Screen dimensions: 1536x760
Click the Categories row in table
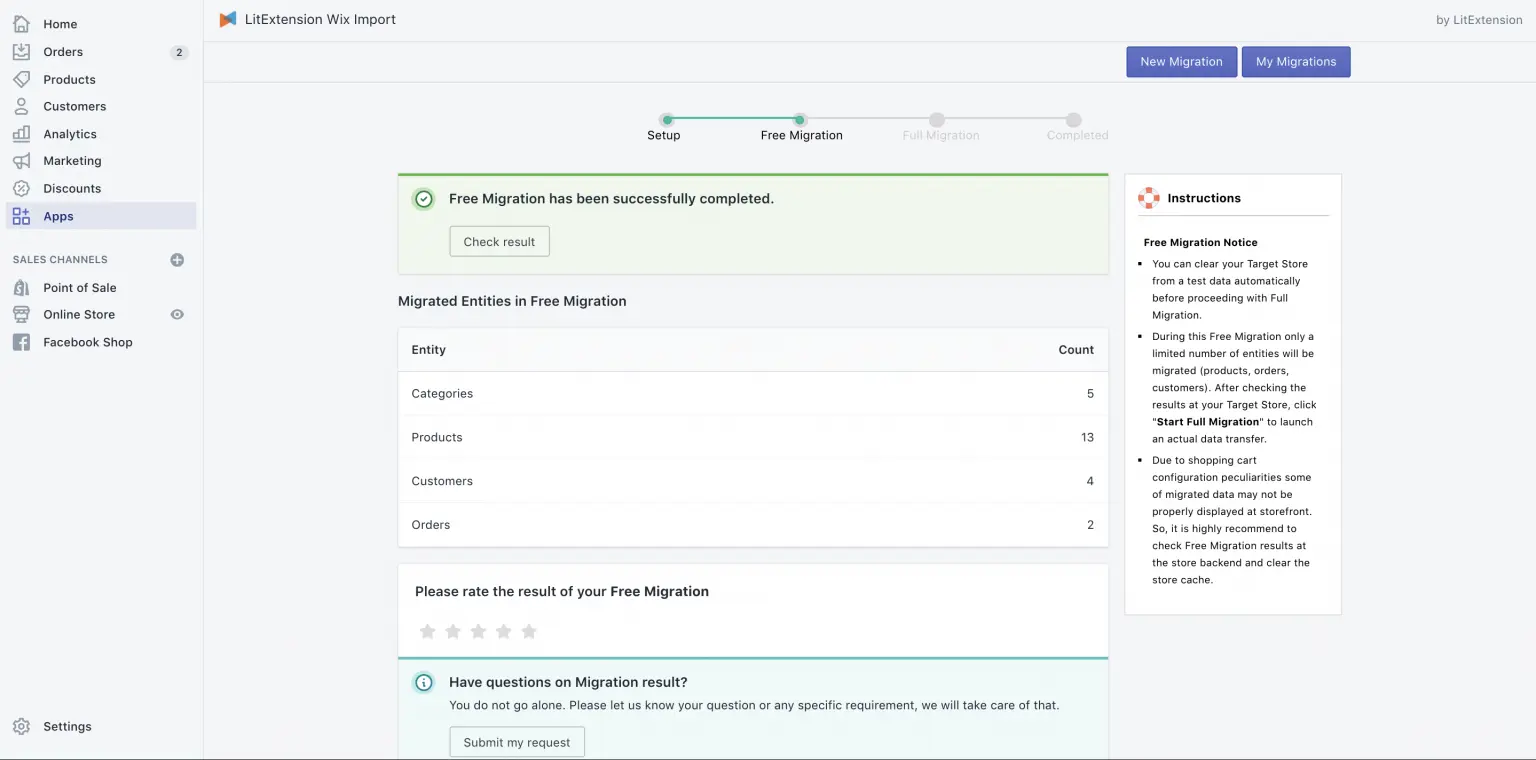pos(753,394)
